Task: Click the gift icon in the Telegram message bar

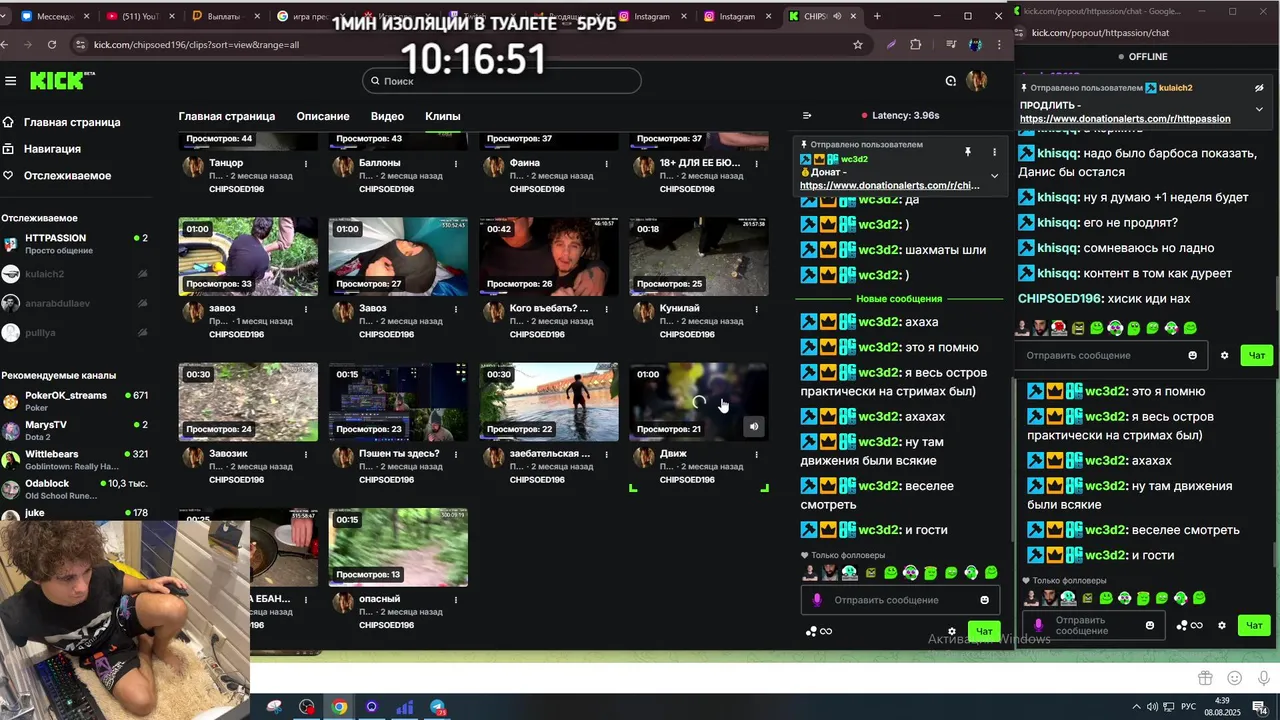Action: click(1206, 678)
